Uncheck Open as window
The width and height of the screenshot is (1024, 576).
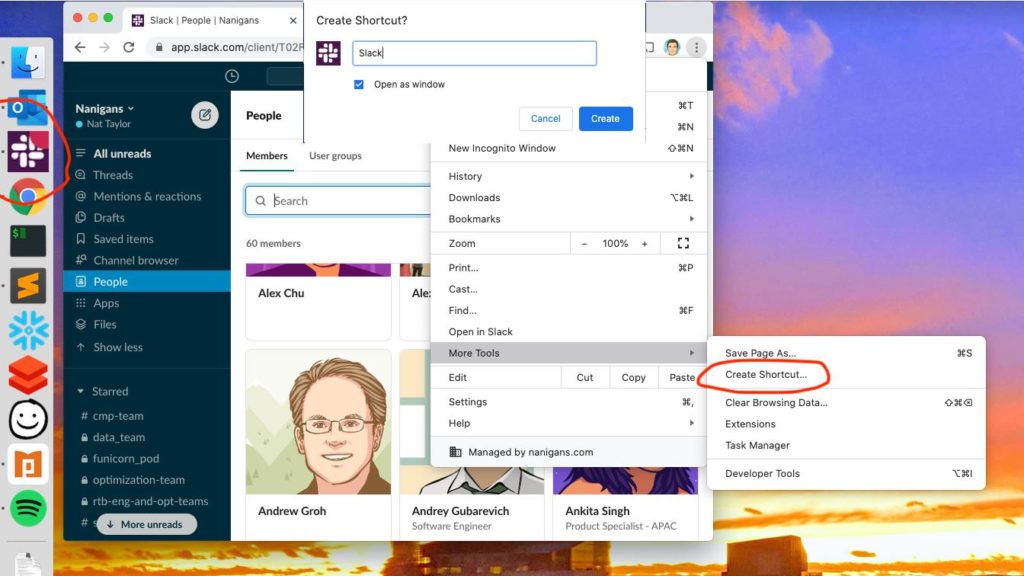click(x=359, y=84)
